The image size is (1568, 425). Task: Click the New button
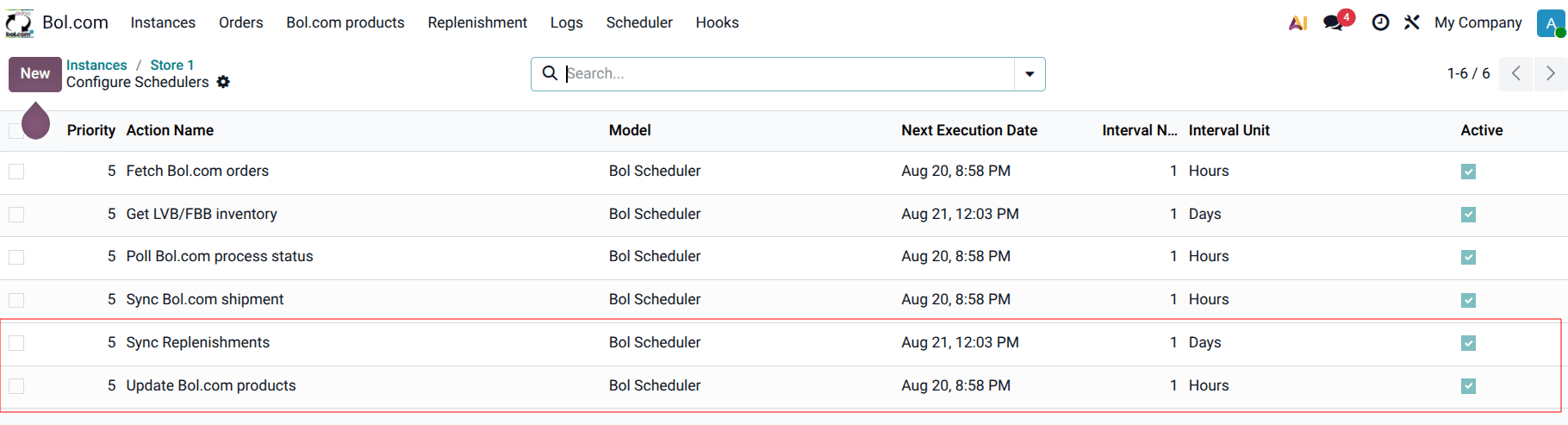click(x=35, y=74)
